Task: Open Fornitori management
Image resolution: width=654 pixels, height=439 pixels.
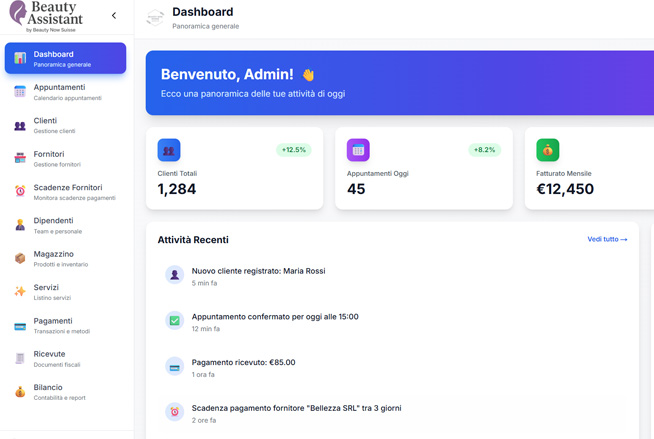Action: [65, 158]
